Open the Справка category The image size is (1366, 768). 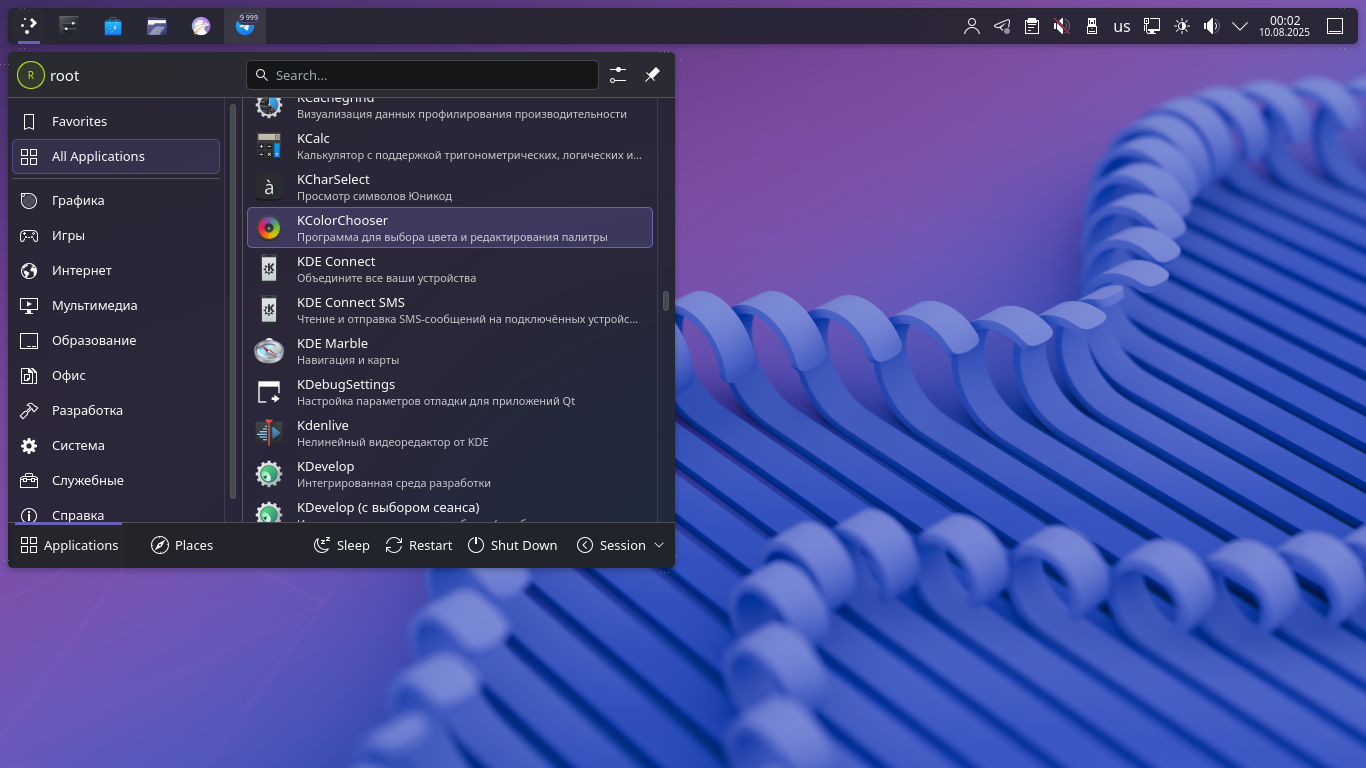click(116, 512)
